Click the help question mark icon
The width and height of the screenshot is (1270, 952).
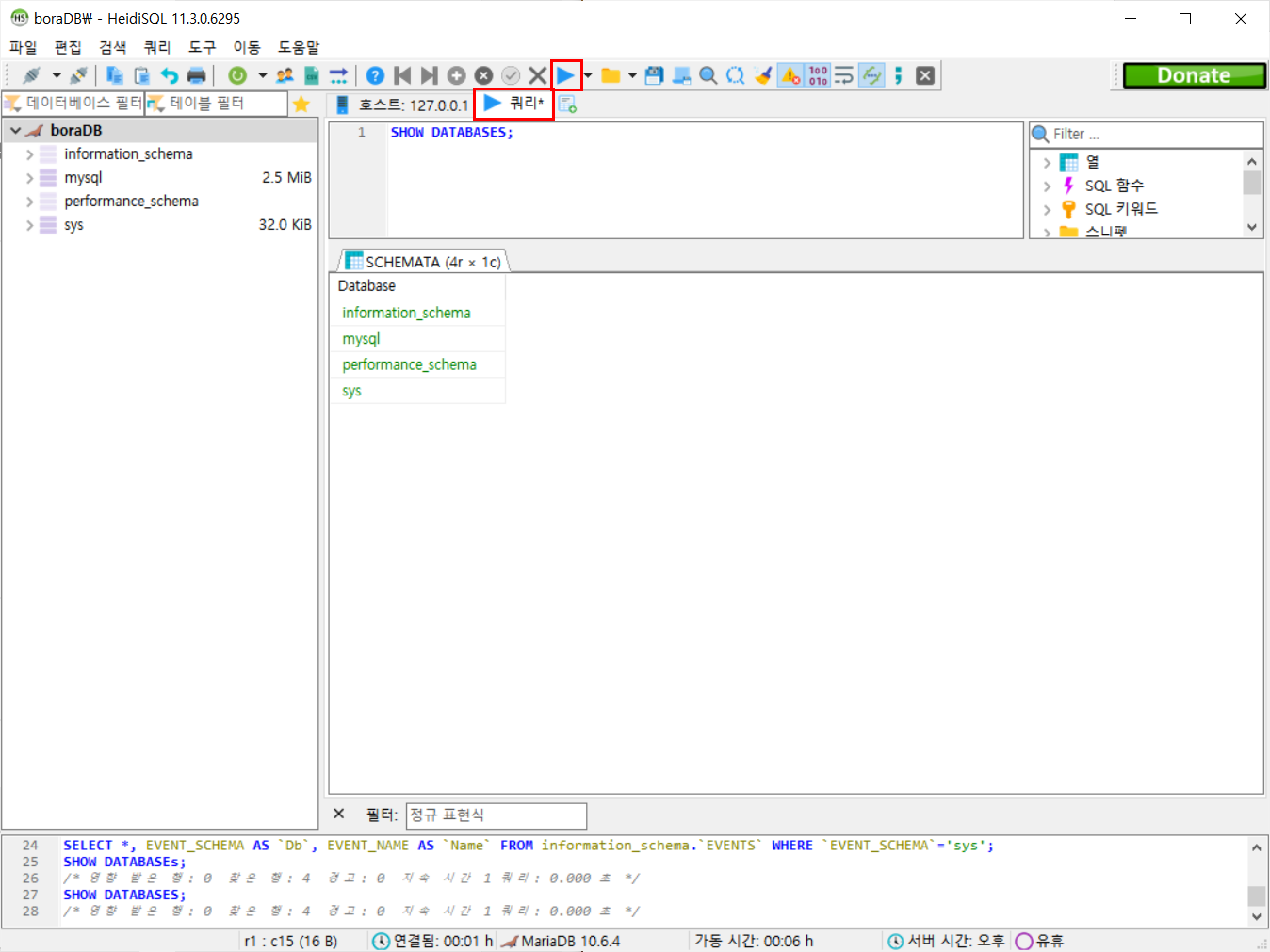point(375,75)
